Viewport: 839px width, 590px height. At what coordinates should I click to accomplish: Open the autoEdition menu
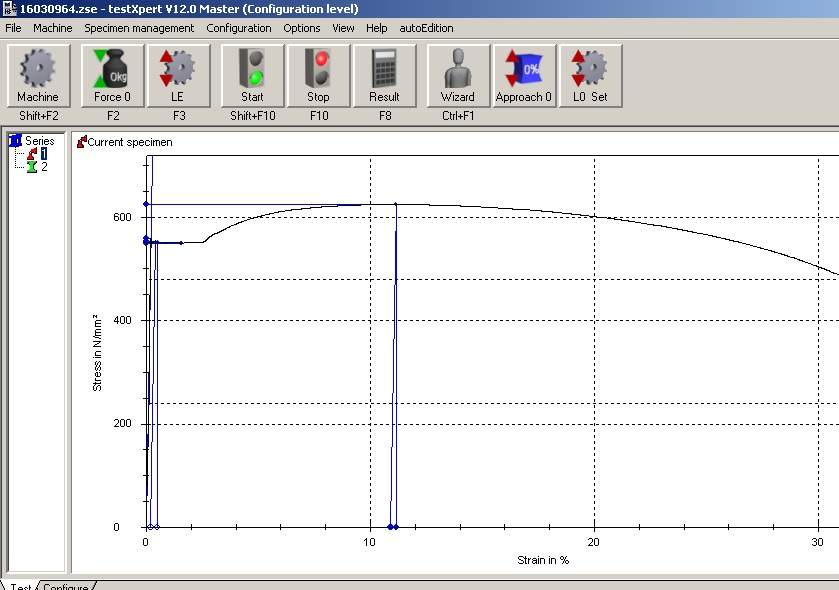[426, 28]
